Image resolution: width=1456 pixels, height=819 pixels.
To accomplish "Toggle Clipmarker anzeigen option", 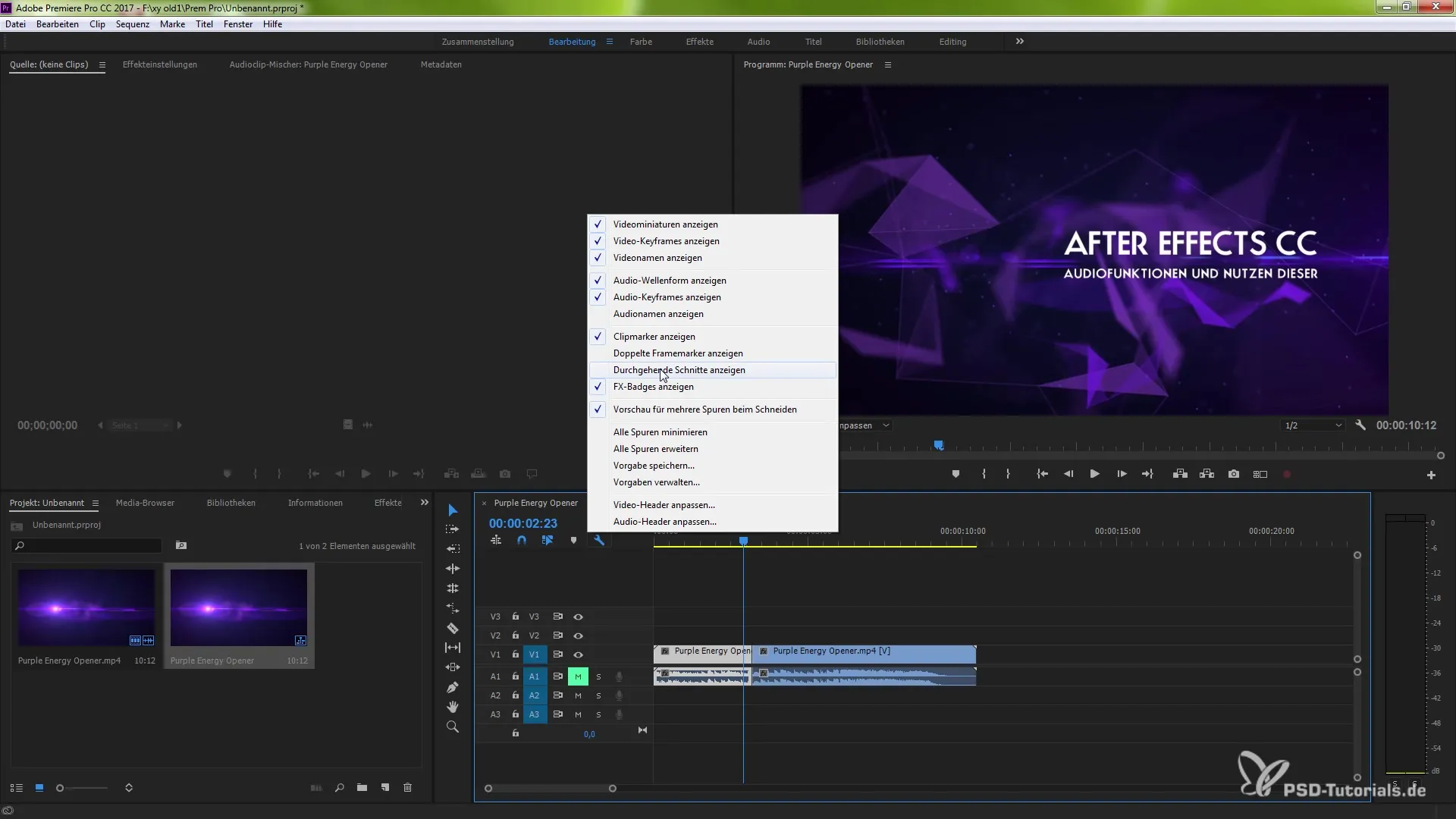I will (x=713, y=337).
